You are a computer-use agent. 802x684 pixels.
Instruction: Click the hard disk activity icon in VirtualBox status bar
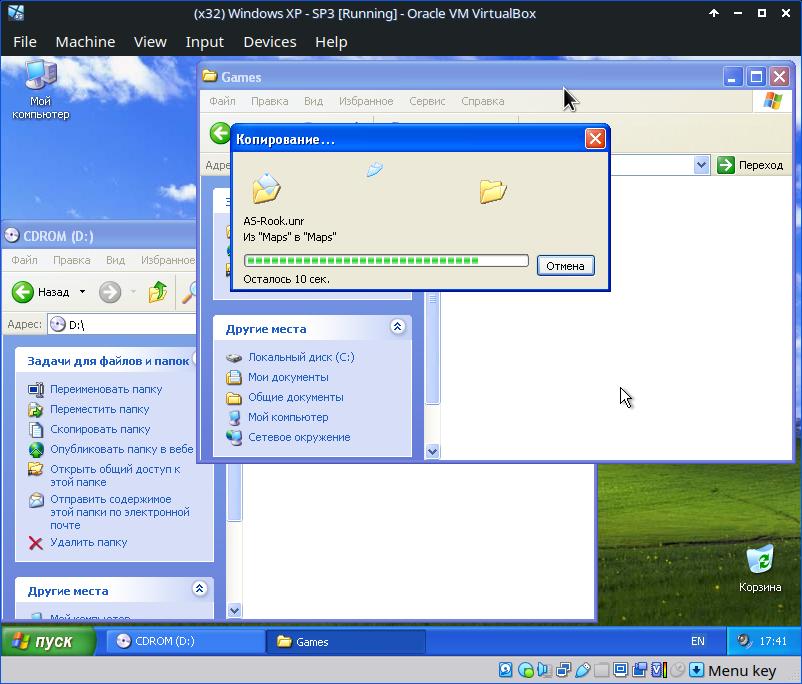coord(505,669)
